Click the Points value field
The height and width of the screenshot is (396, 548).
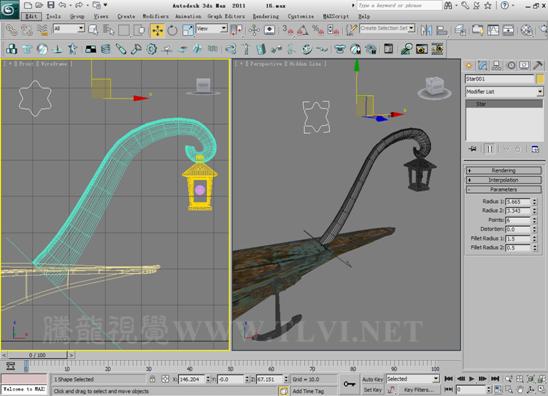(518, 220)
